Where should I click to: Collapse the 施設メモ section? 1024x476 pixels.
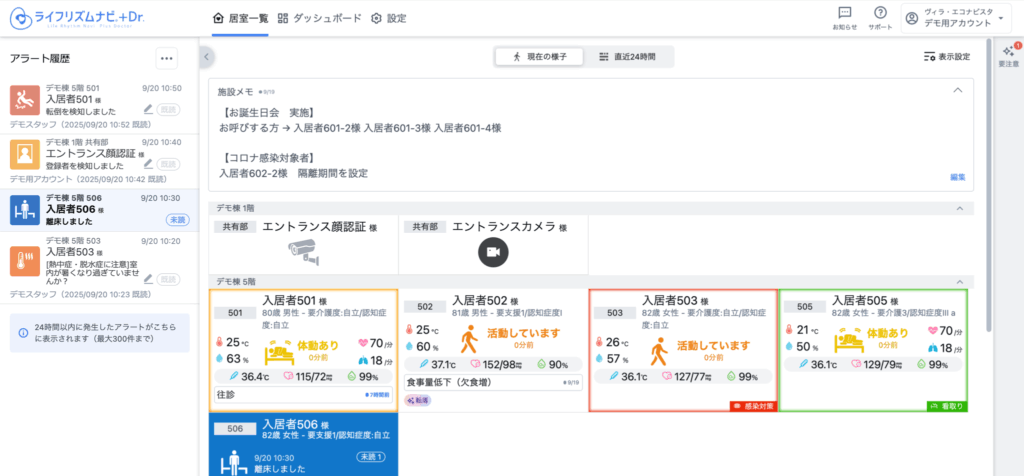pyautogui.click(x=957, y=90)
